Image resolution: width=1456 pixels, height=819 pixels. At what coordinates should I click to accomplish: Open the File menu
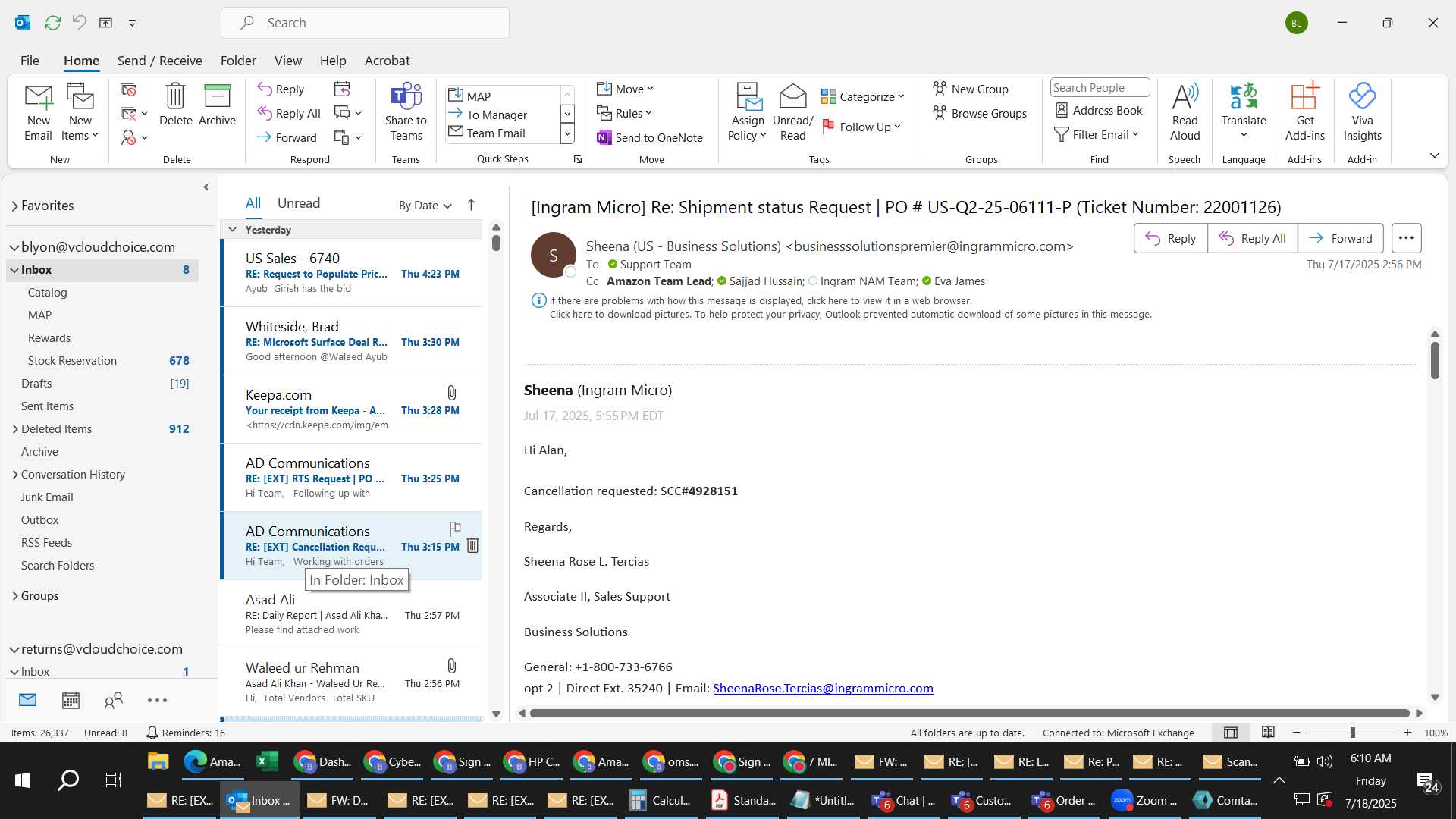(30, 61)
